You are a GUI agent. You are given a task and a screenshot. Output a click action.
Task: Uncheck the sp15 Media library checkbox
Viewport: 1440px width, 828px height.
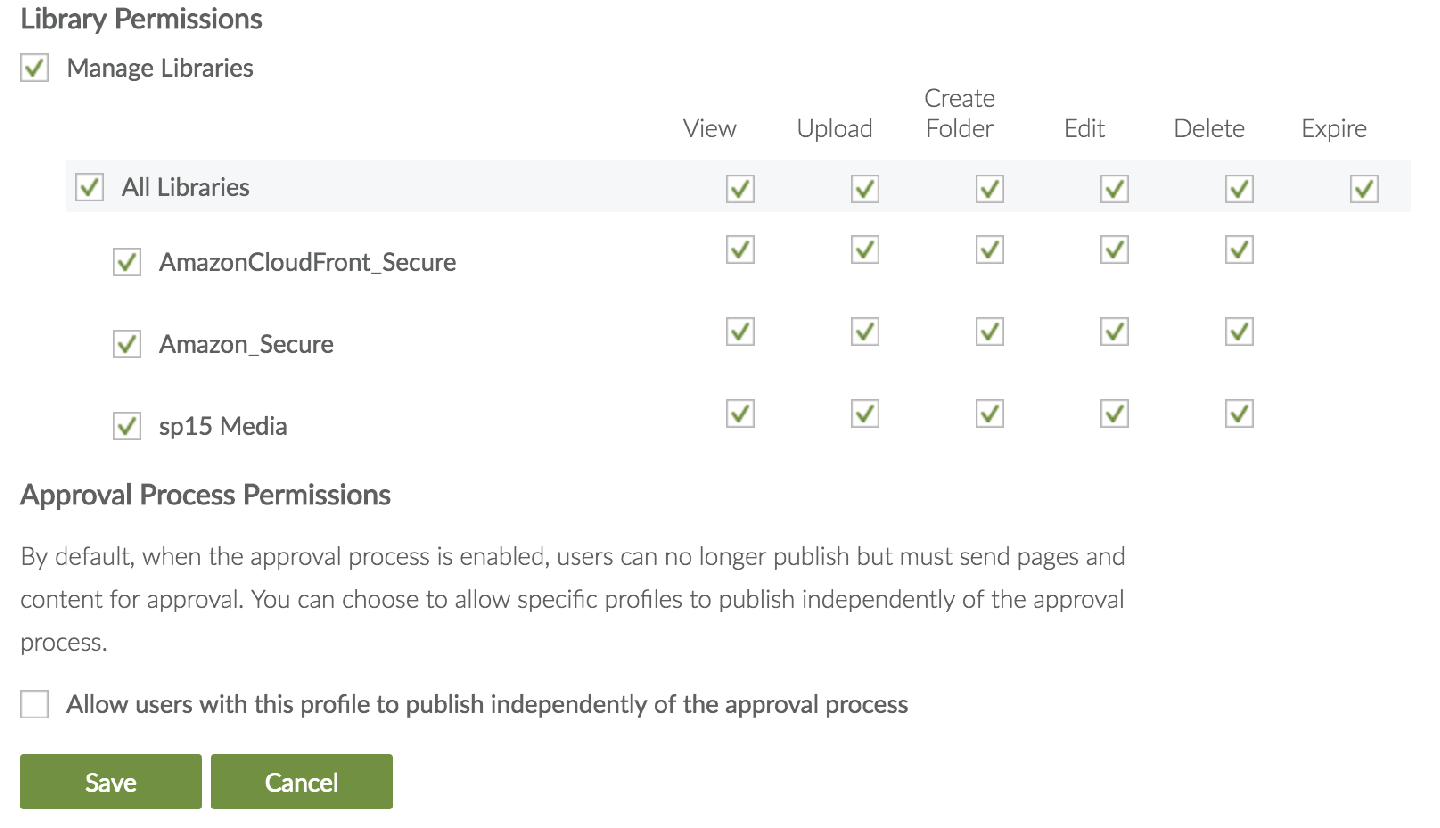(127, 427)
